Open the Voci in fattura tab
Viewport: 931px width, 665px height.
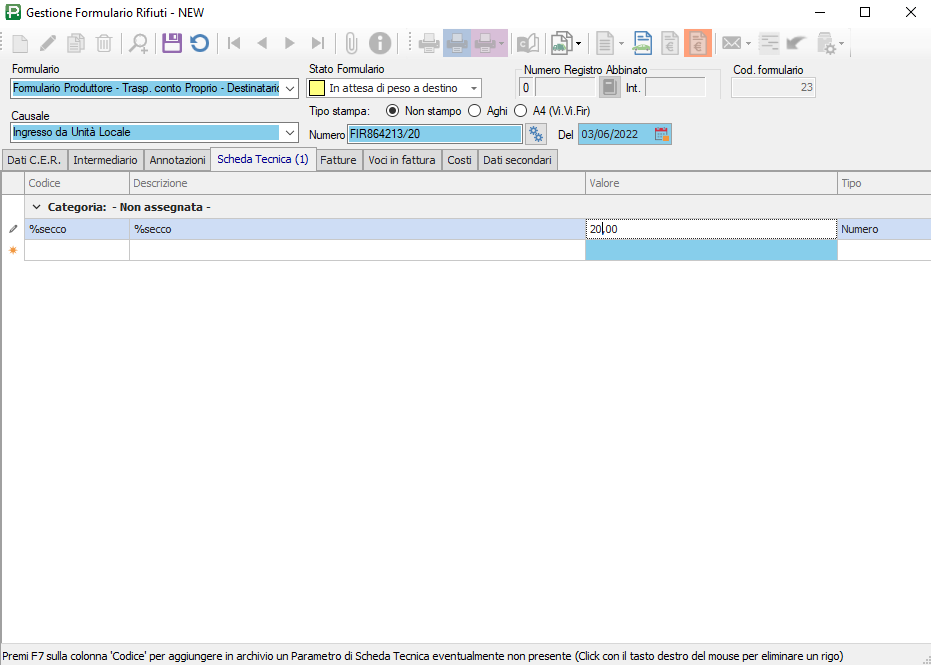tap(402, 160)
